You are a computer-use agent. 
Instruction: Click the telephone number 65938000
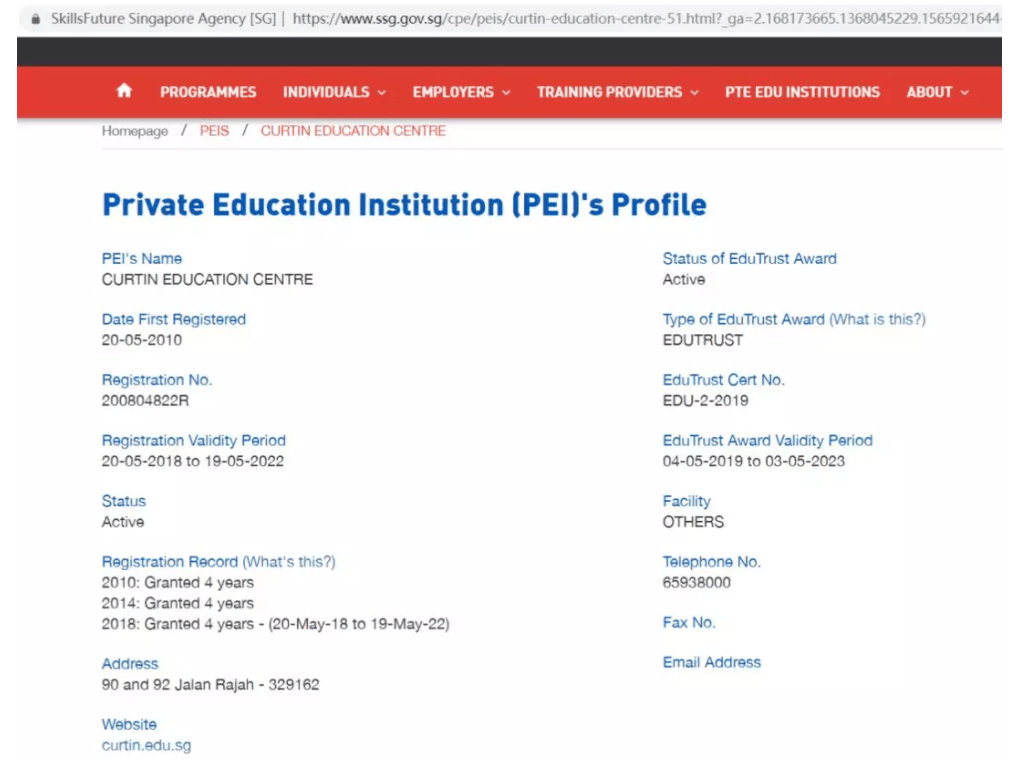click(696, 582)
